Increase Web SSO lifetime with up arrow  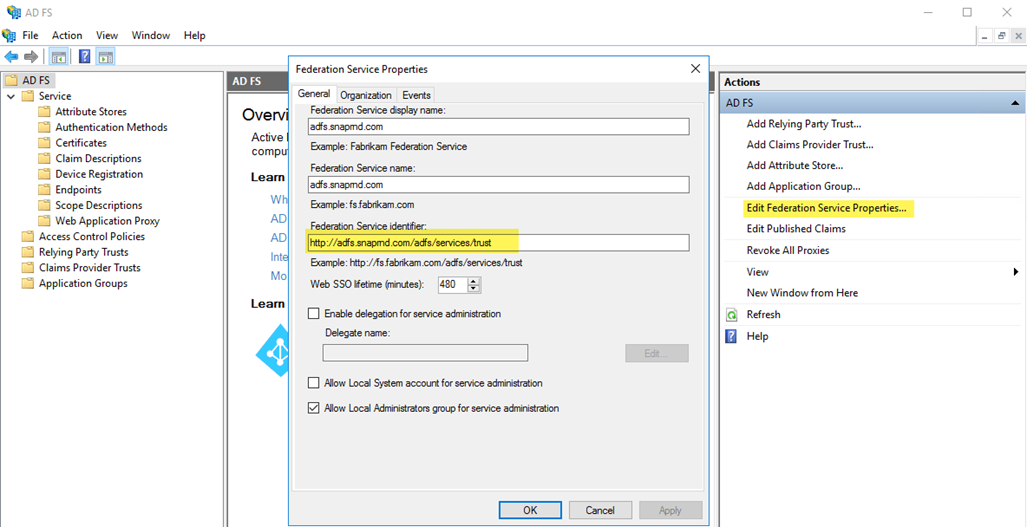[x=475, y=282]
